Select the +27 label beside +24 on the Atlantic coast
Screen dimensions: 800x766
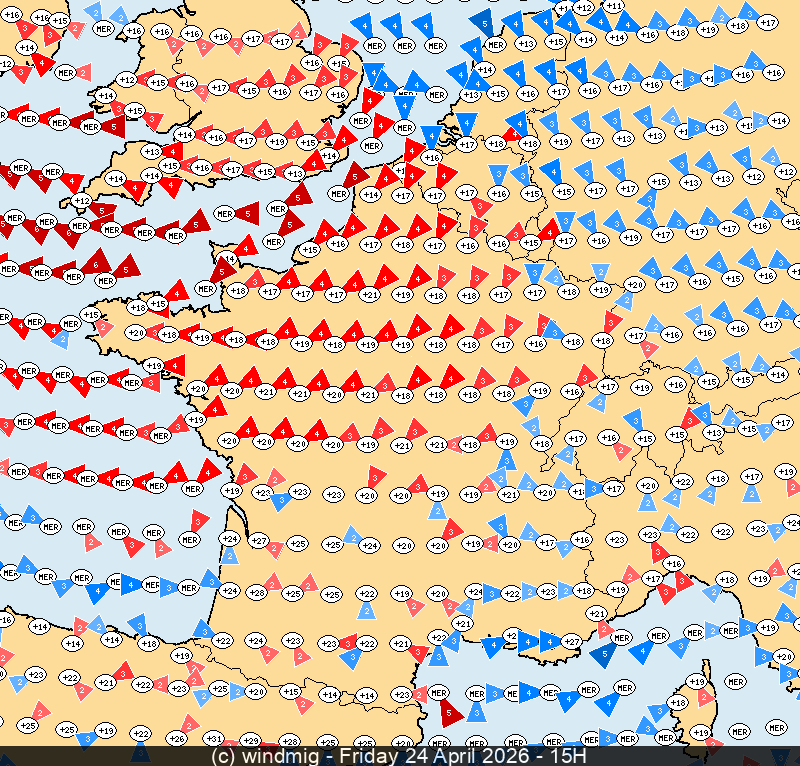point(259,541)
